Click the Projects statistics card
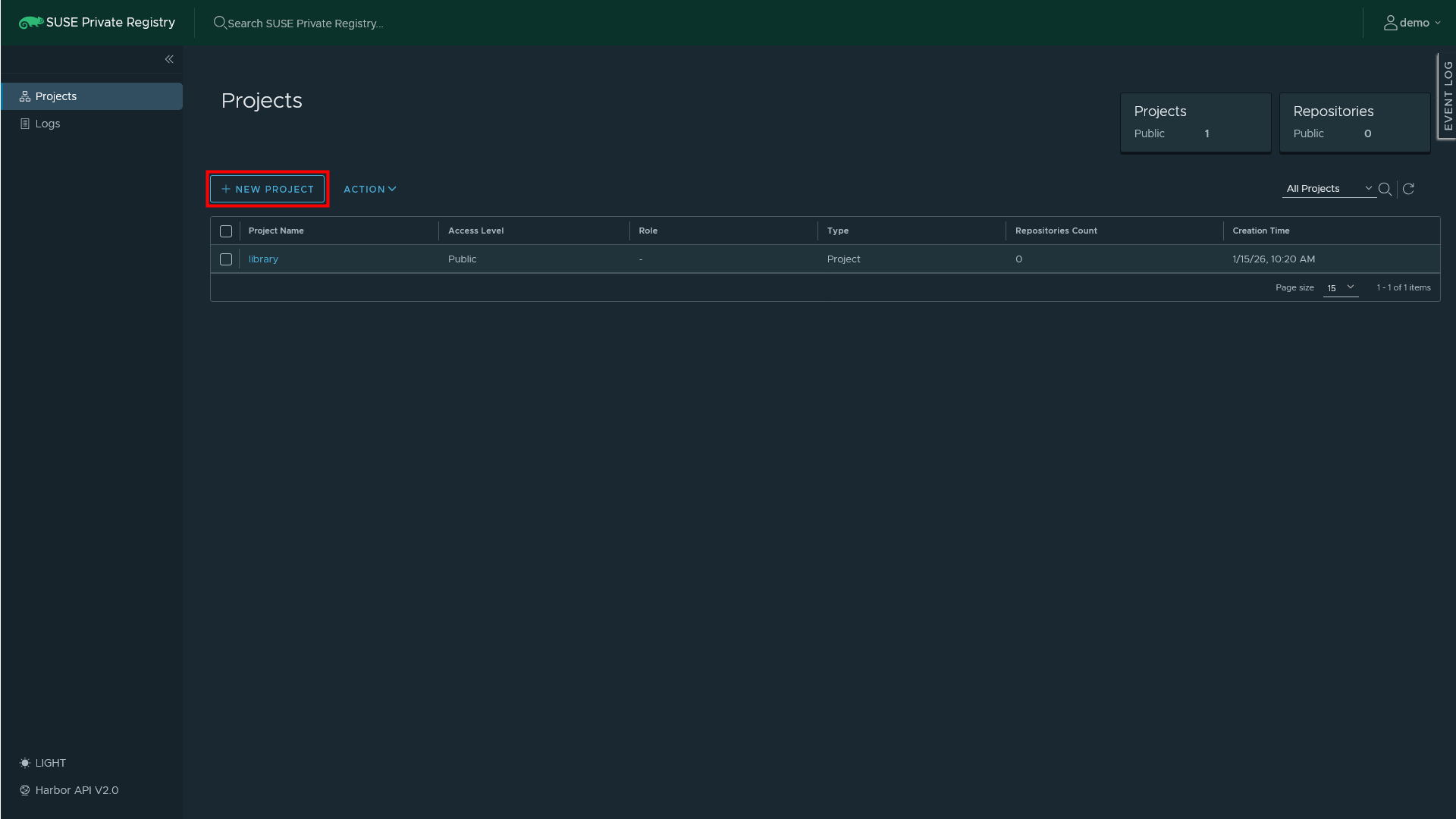This screenshot has height=819, width=1456. click(x=1195, y=123)
